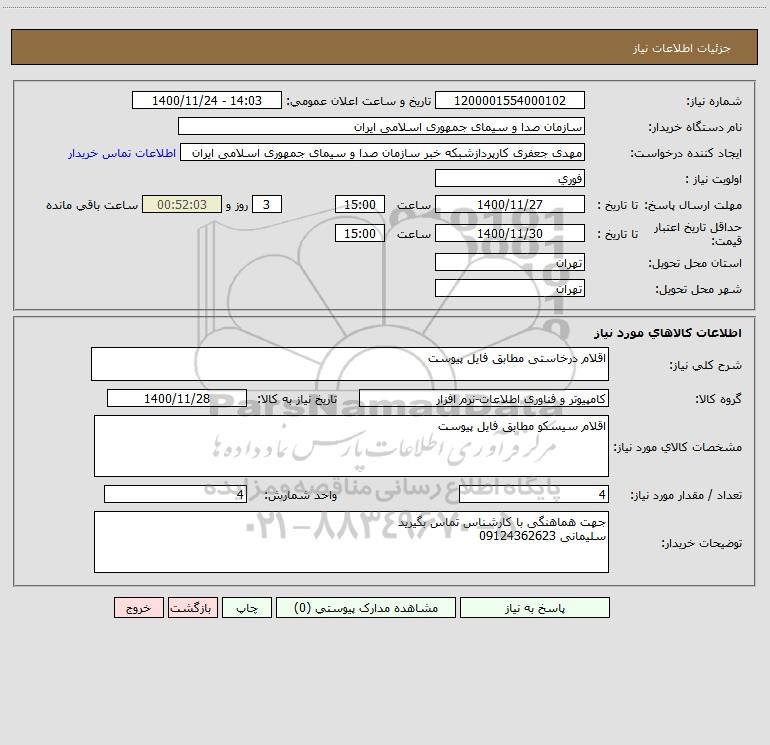This screenshot has width=770, height=745.
Task: Click the buyer organization name field
Action: pyautogui.click(x=381, y=127)
